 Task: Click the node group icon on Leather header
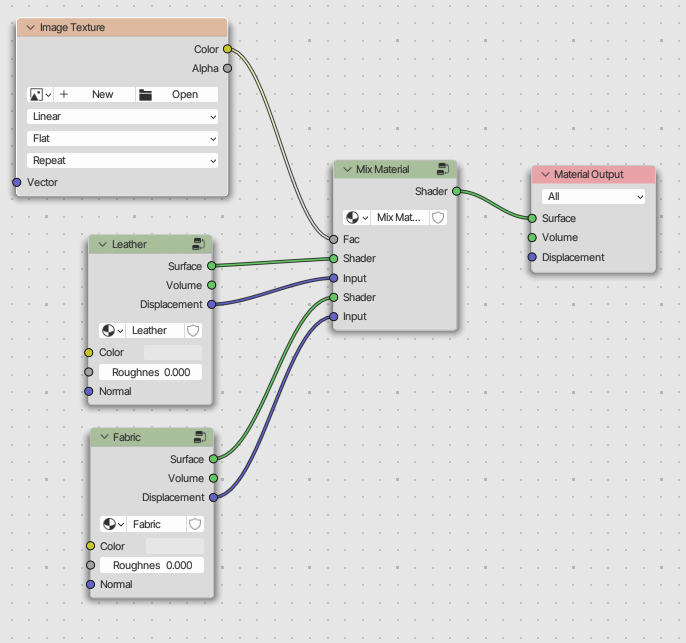tap(198, 244)
